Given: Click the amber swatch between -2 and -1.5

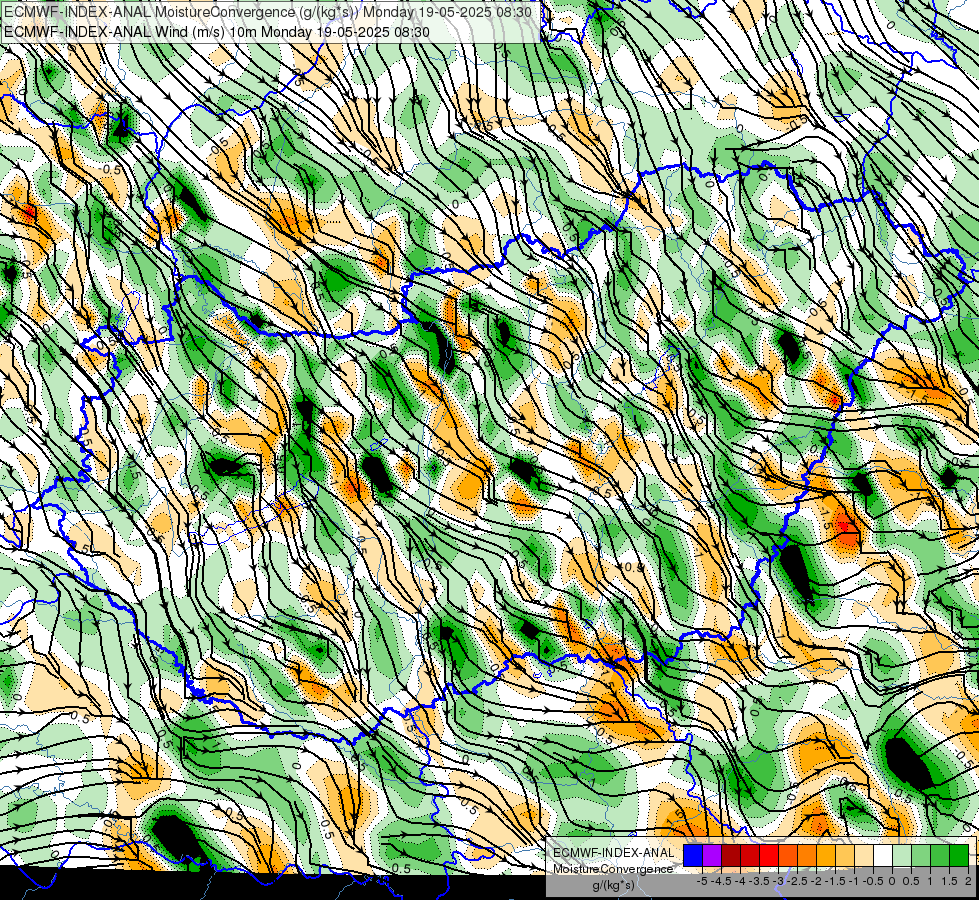Looking at the screenshot, I should tap(826, 855).
